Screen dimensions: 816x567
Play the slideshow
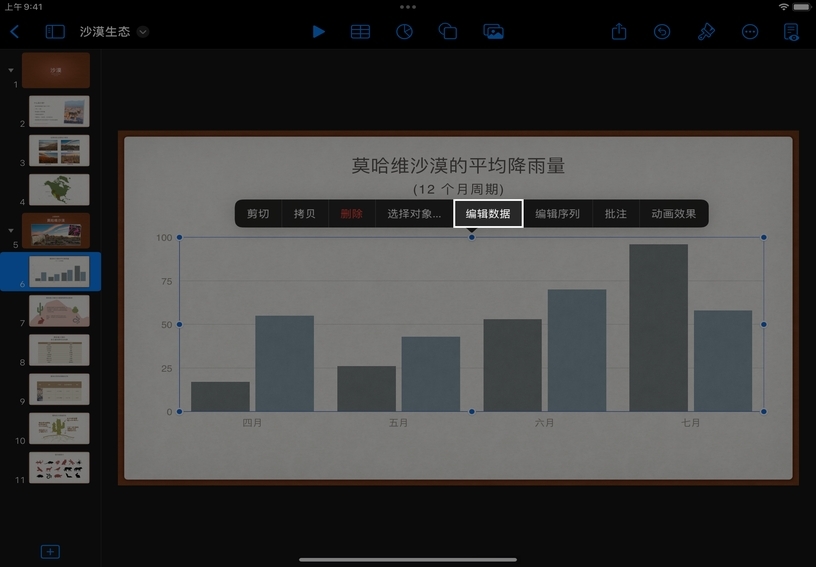pyautogui.click(x=318, y=32)
